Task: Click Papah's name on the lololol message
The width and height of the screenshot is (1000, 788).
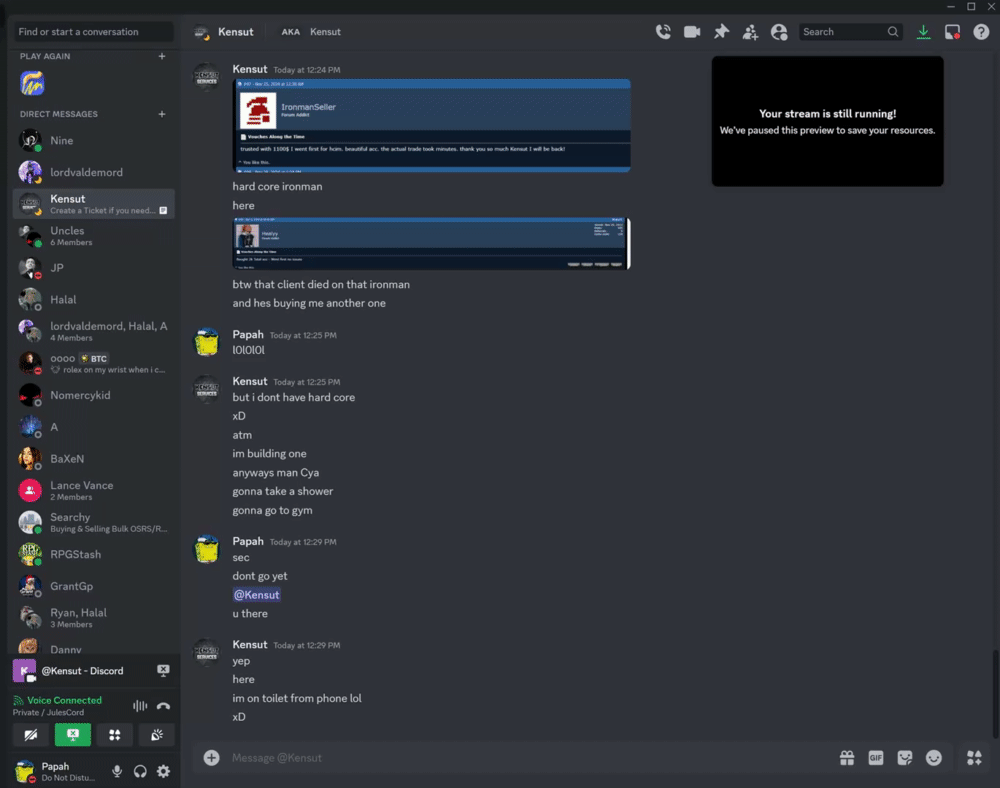Action: (x=248, y=334)
